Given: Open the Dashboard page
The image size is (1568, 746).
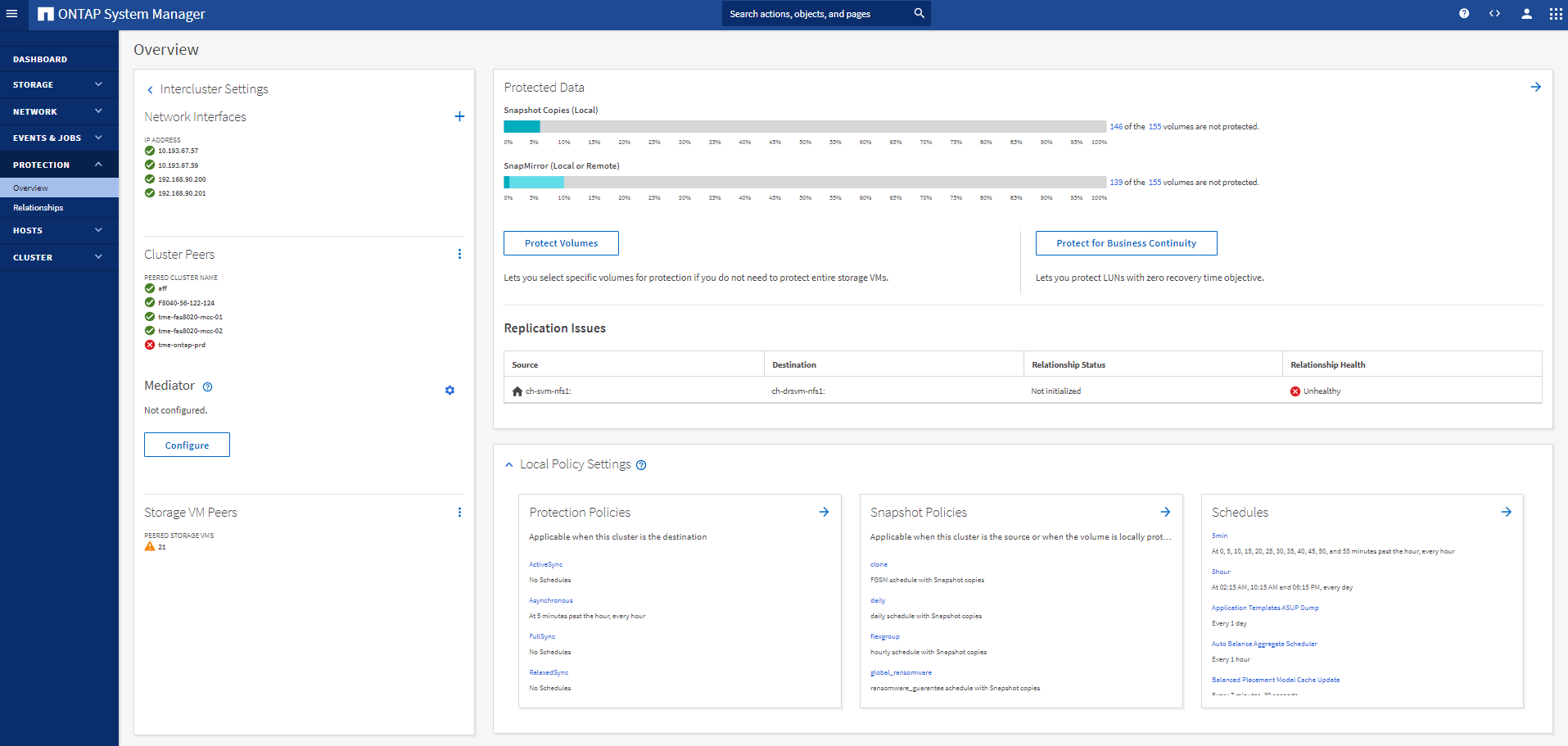Looking at the screenshot, I should click(59, 59).
